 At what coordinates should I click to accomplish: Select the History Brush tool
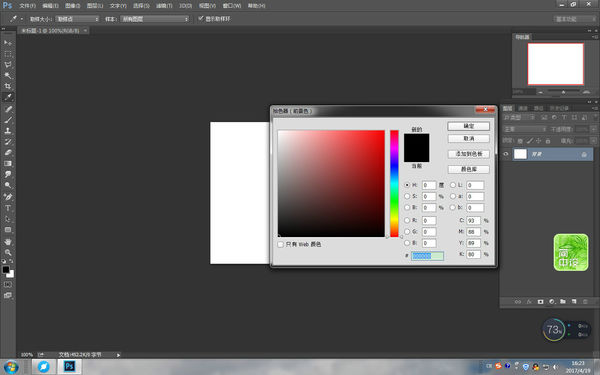click(x=8, y=142)
